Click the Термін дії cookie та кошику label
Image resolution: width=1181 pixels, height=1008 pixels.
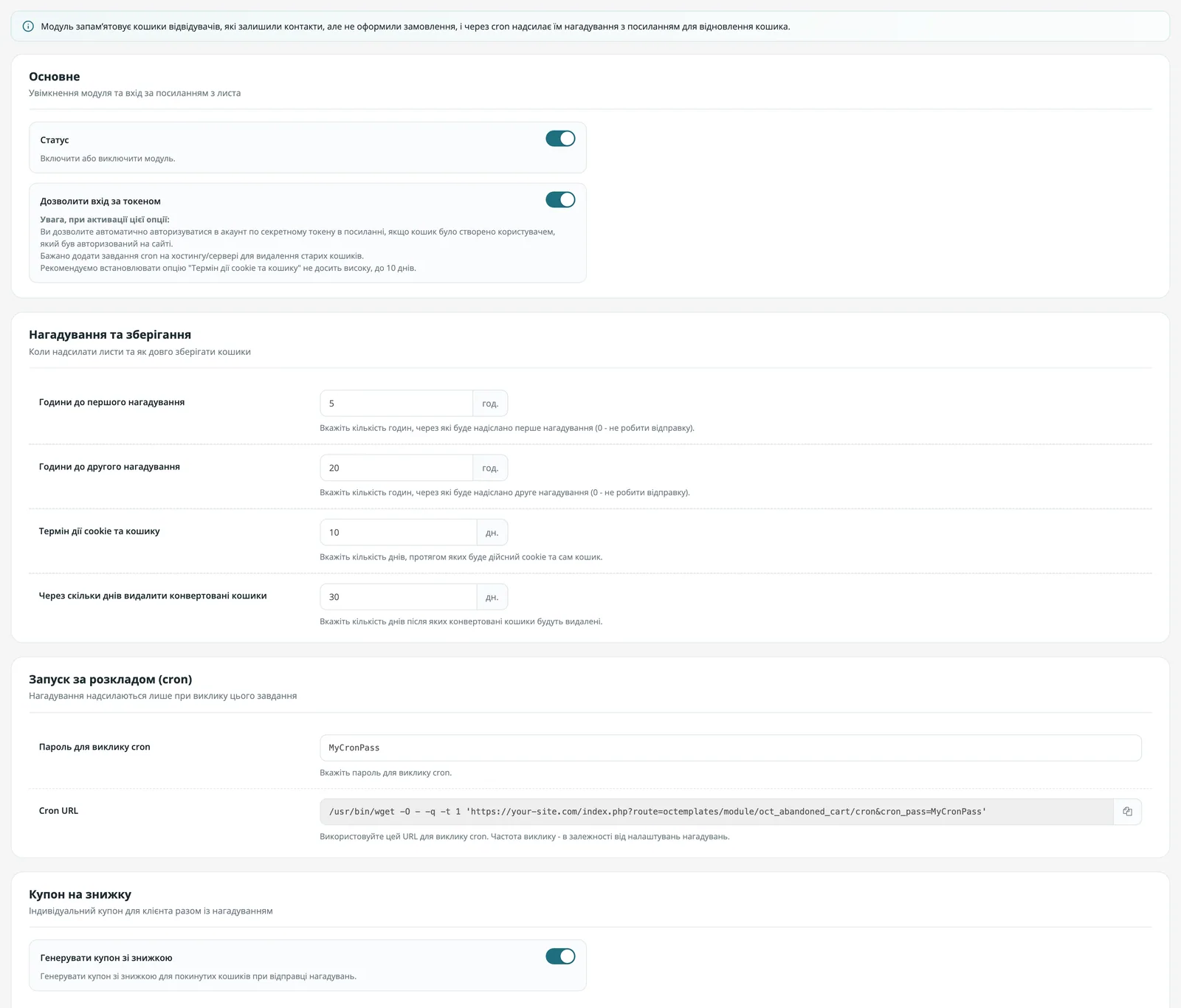click(99, 531)
